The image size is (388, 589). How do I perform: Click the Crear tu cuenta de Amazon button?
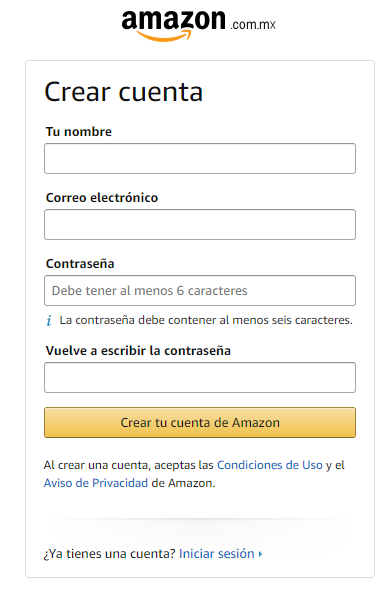point(200,423)
